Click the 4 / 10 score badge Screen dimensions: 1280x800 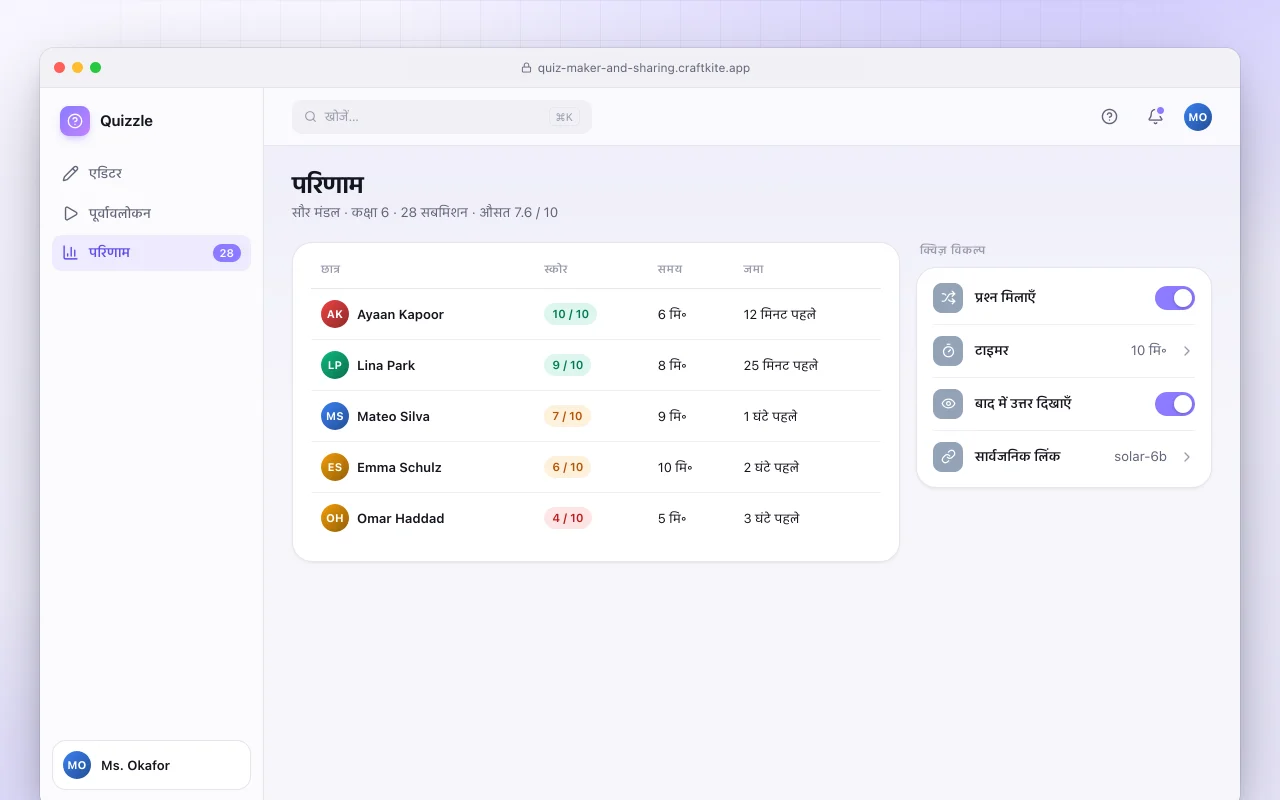pos(568,518)
